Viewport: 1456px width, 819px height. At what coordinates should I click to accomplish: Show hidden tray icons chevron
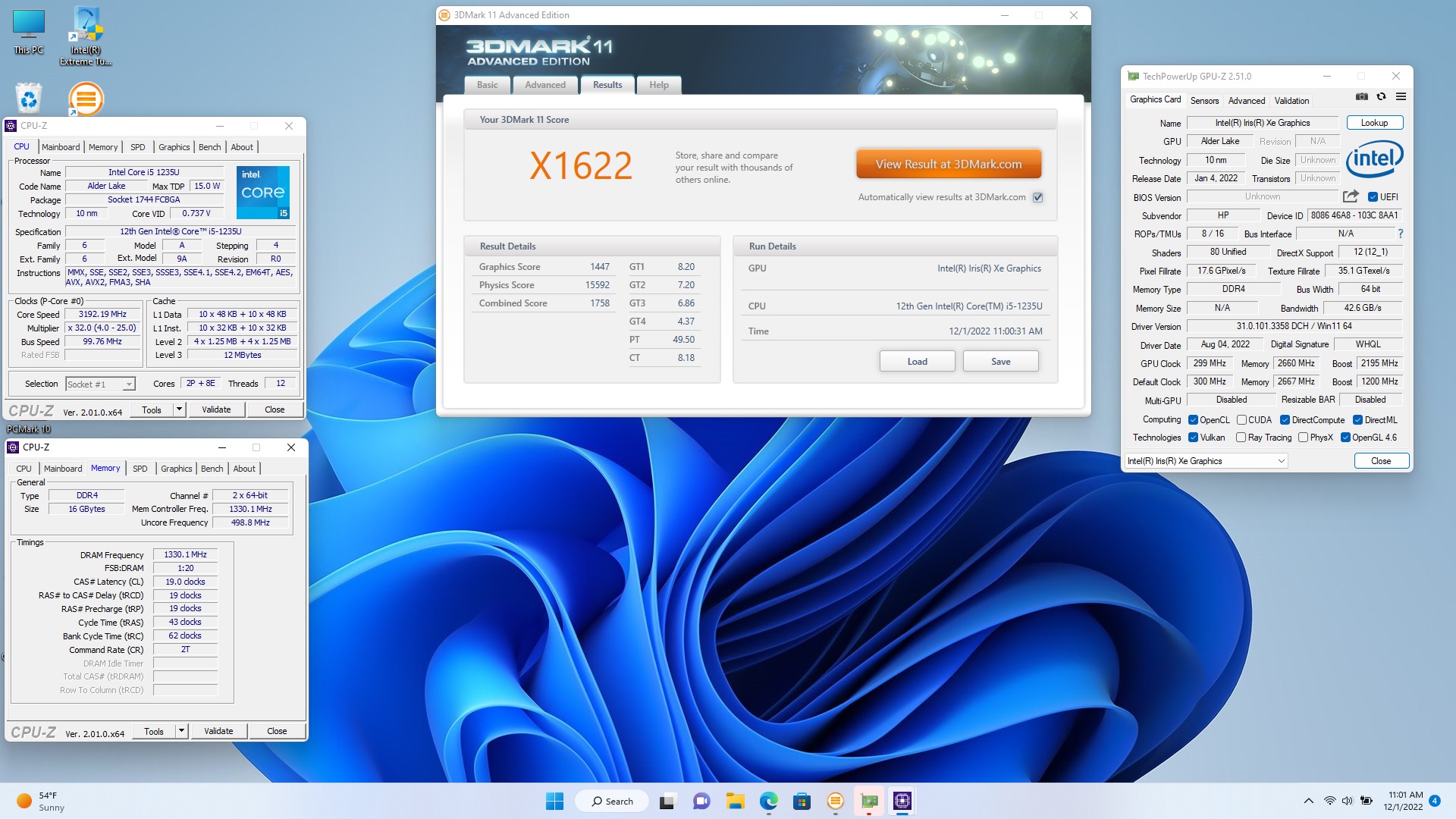(x=1308, y=801)
